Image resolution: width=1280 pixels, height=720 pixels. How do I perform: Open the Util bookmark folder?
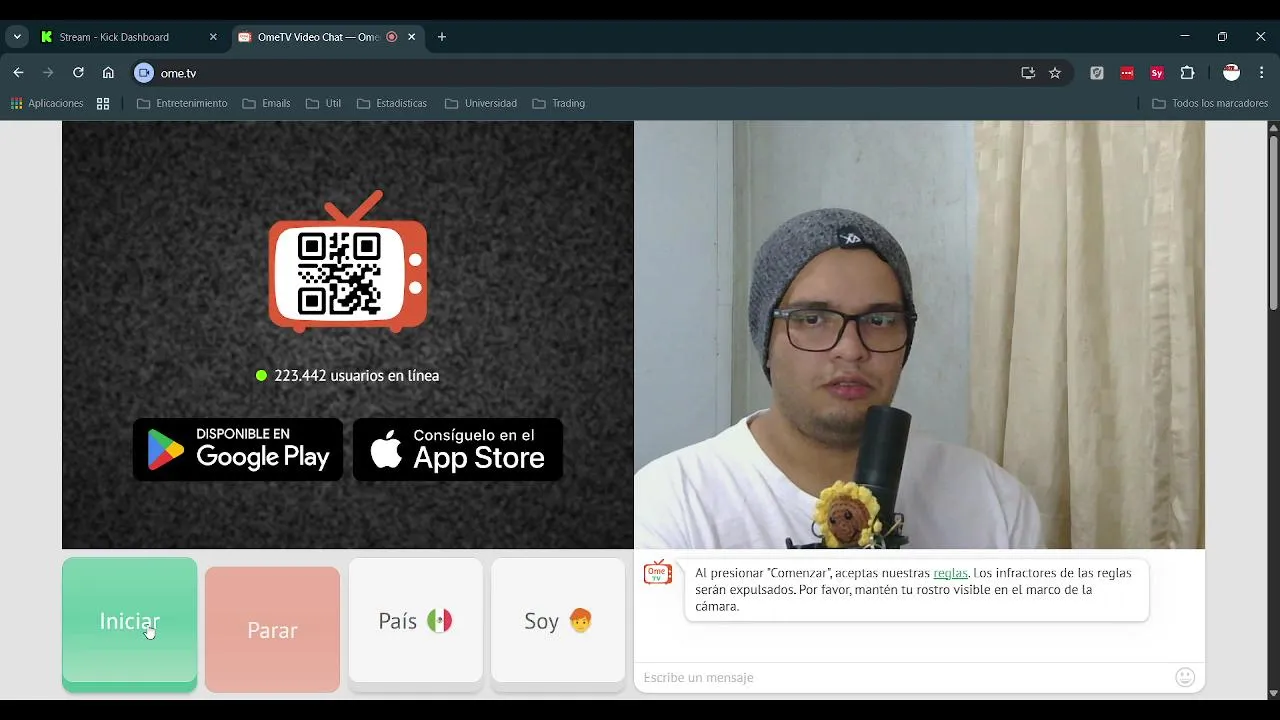[324, 103]
